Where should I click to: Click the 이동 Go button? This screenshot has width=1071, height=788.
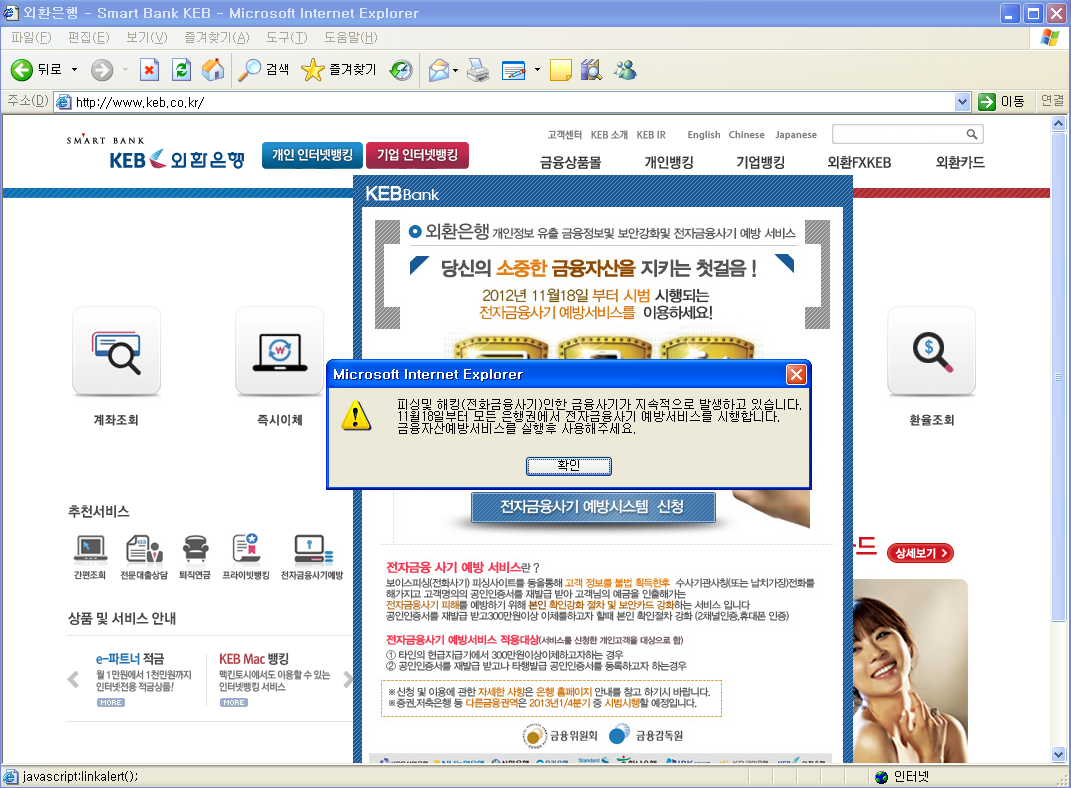(x=1003, y=102)
